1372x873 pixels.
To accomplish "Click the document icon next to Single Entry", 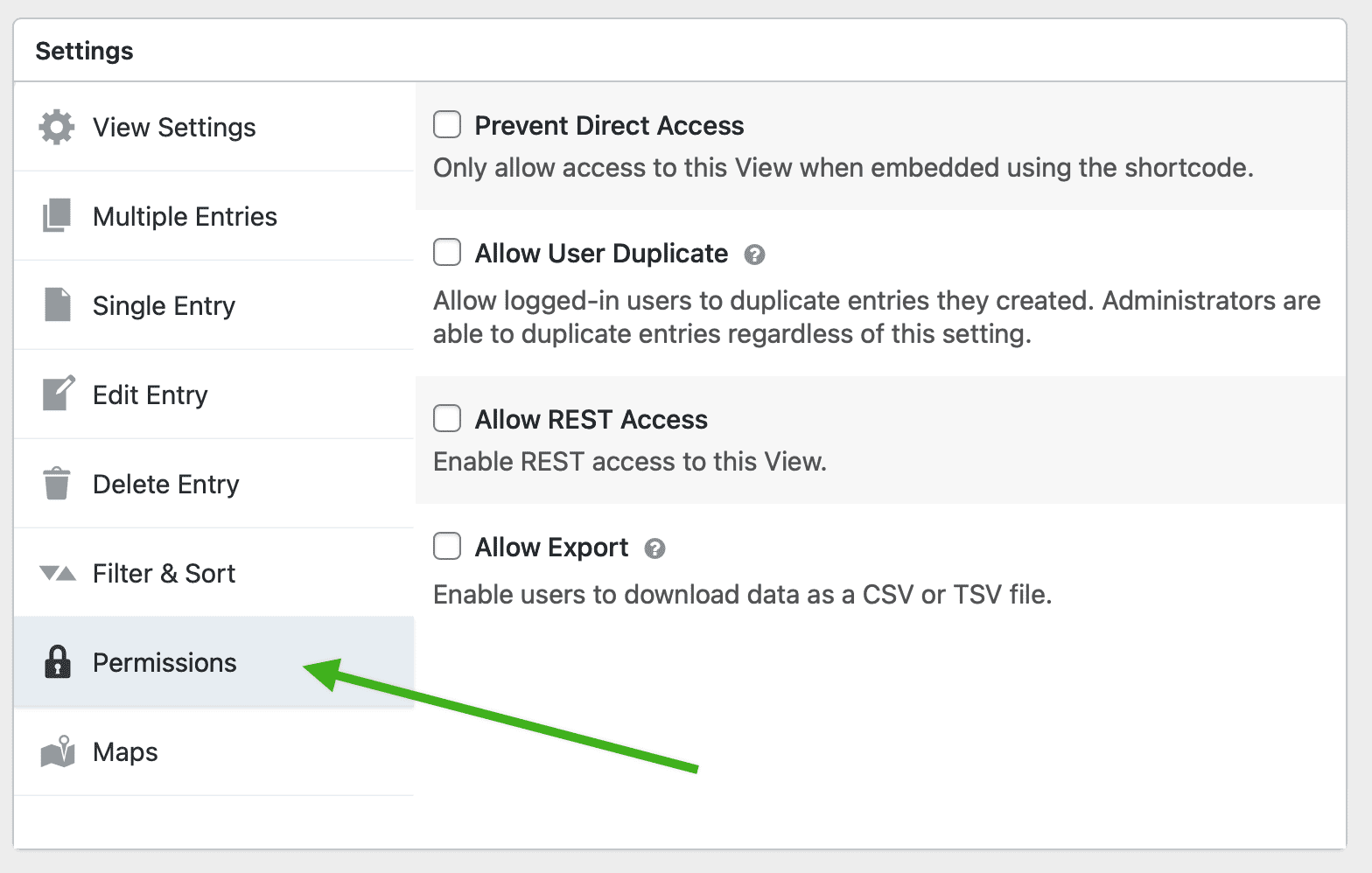I will 56,305.
